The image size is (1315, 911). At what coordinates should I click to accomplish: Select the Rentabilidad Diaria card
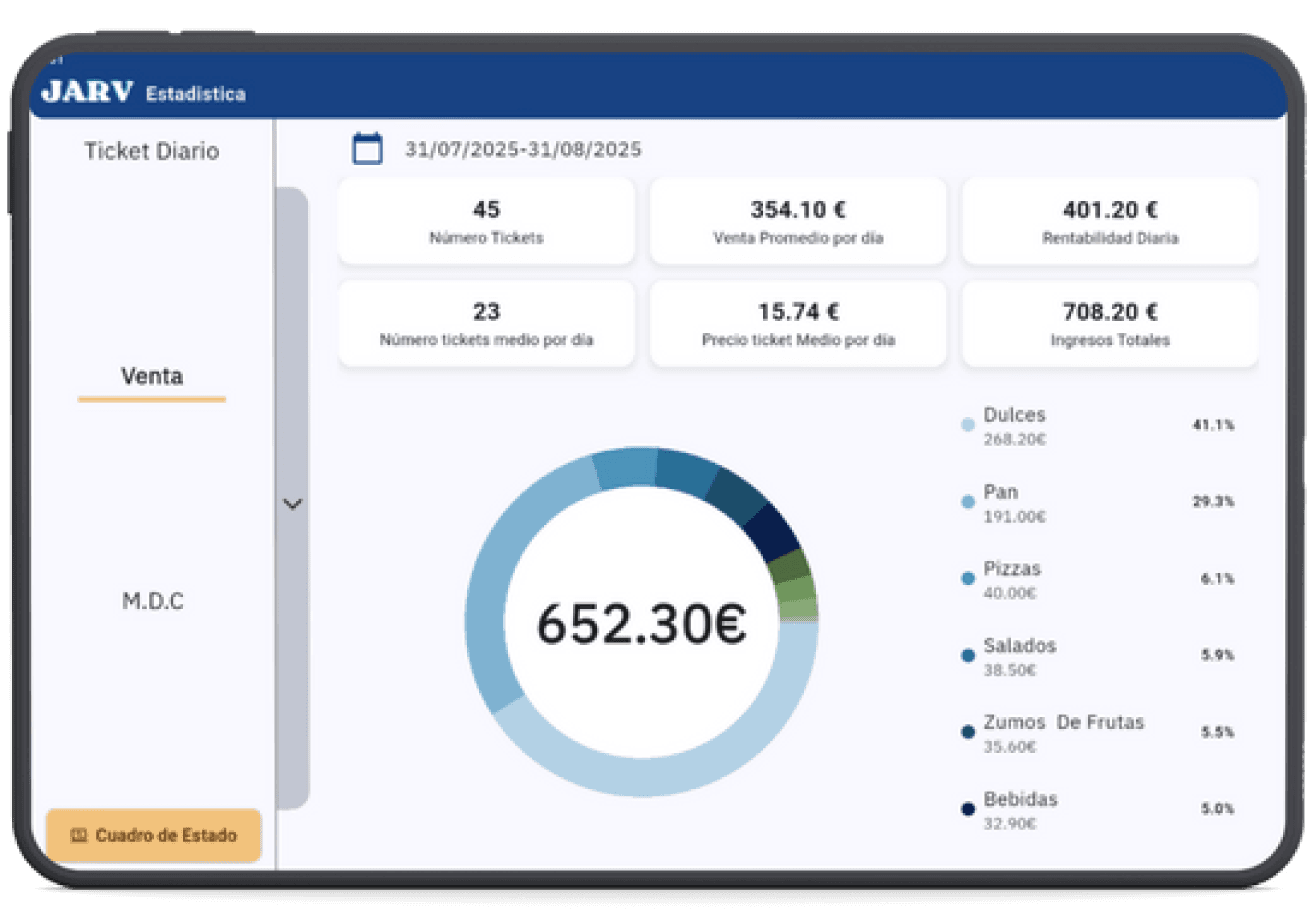point(1110,222)
